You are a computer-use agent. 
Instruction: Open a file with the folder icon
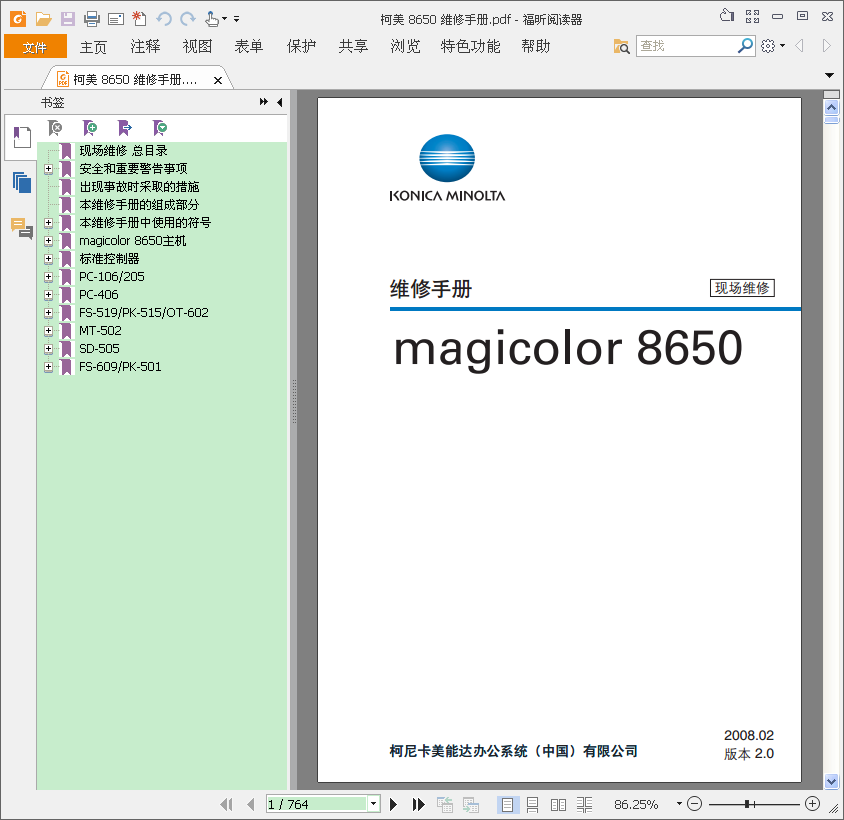[x=43, y=19]
